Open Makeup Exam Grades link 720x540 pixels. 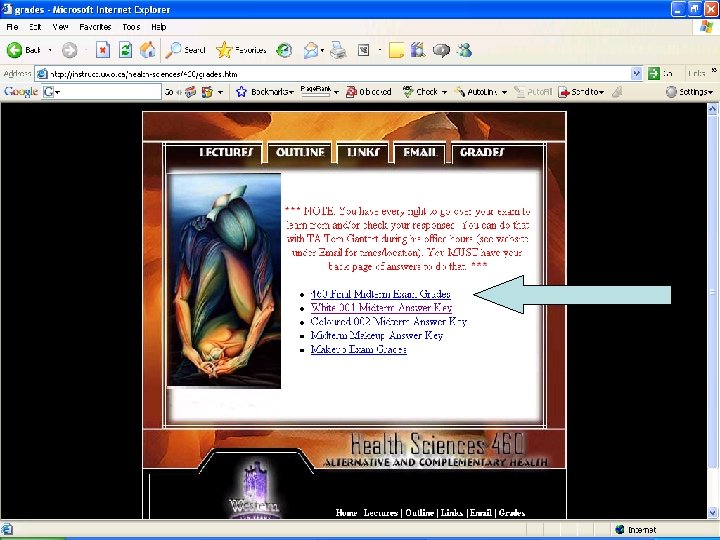point(359,349)
